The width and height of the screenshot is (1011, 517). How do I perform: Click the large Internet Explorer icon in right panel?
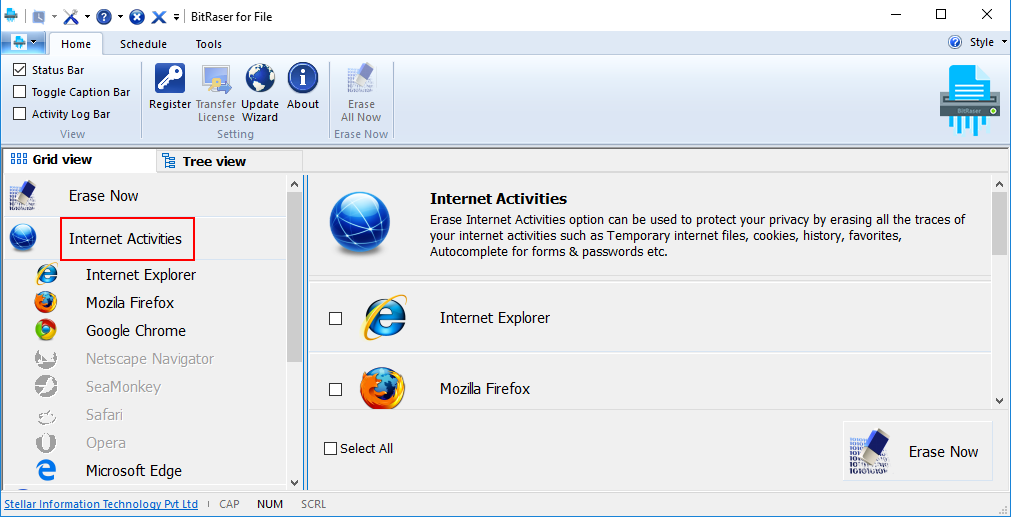coord(385,318)
